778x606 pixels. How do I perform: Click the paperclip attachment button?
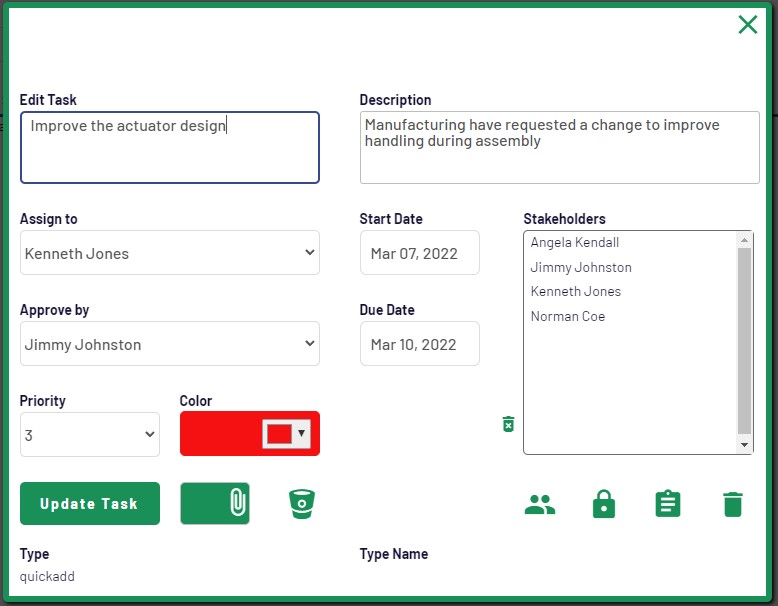tap(215, 503)
